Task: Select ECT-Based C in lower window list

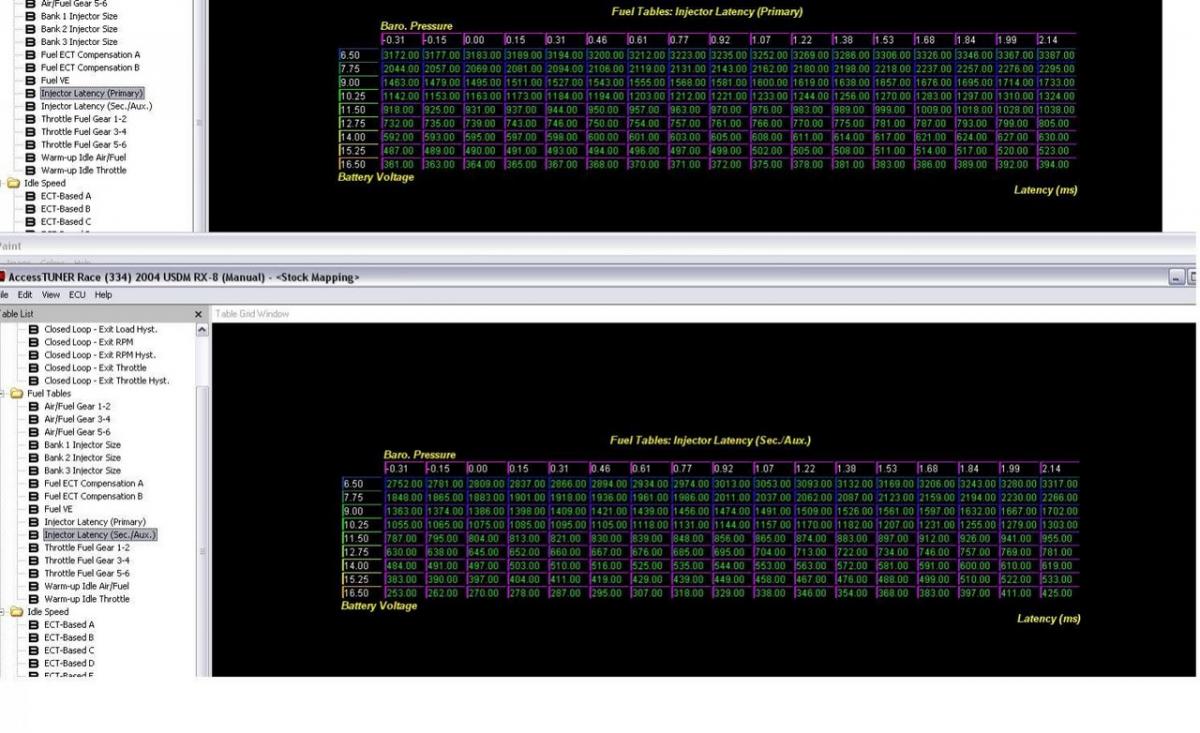Action: pos(69,651)
